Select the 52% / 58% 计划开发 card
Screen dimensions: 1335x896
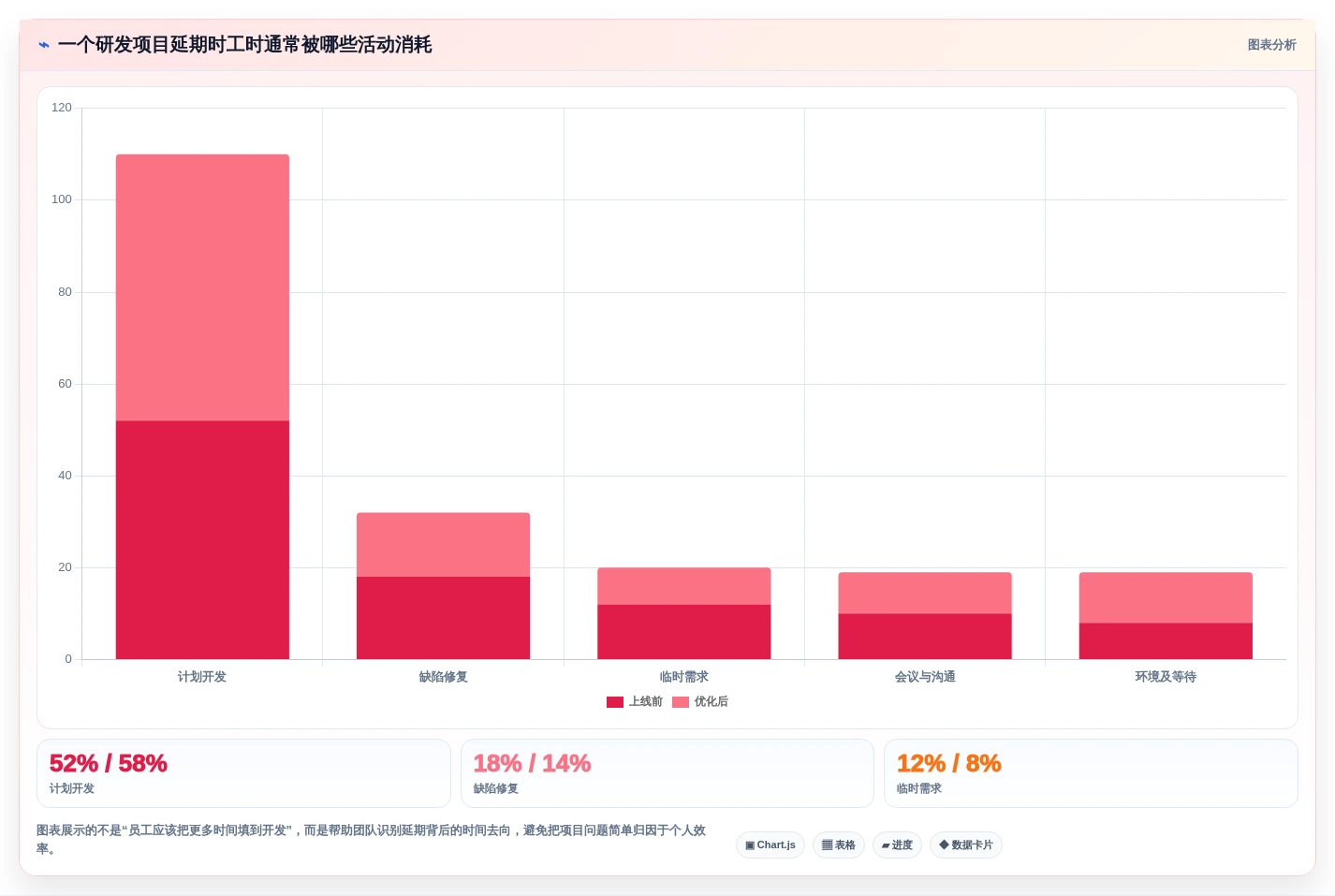243,773
